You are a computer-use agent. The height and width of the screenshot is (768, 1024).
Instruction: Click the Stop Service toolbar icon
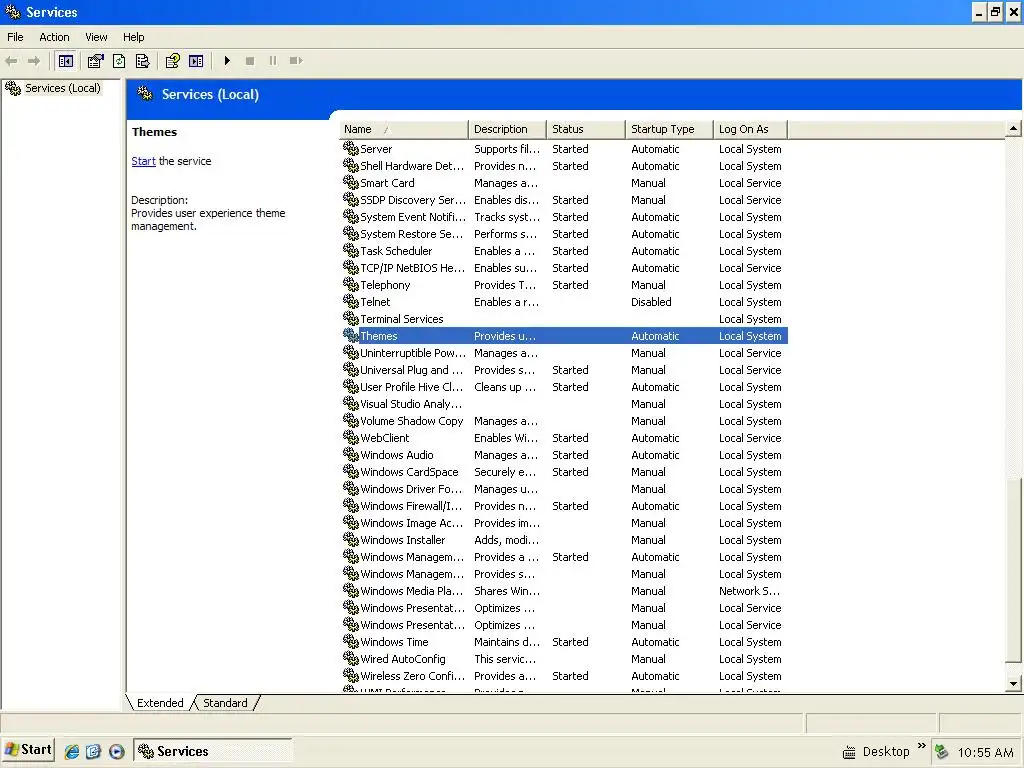click(249, 61)
